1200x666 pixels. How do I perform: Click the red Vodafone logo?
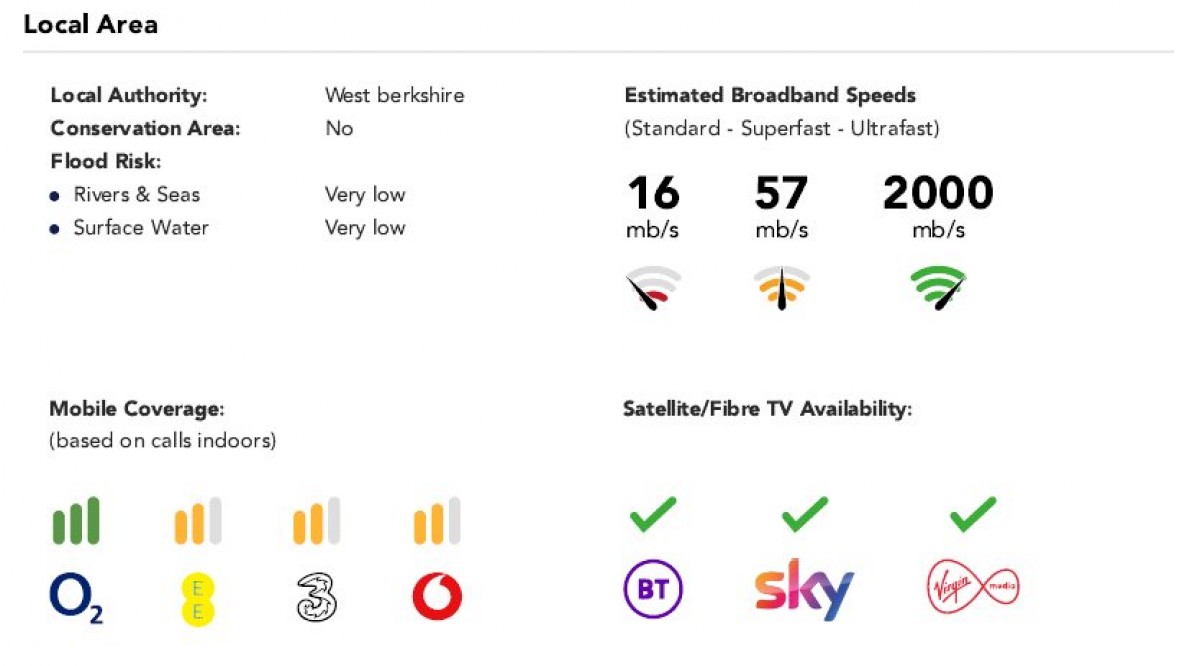pos(437,598)
